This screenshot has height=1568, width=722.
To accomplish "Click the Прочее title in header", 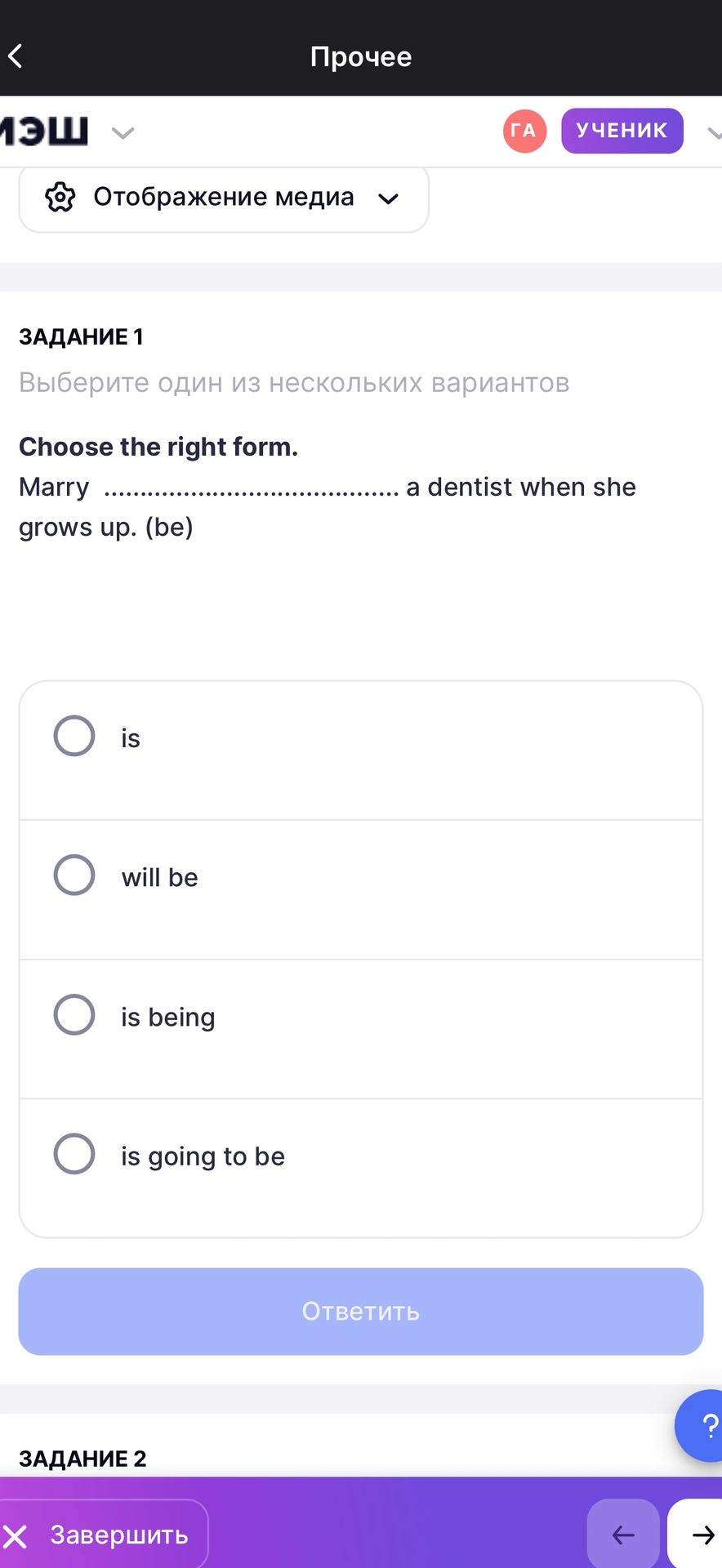I will (x=361, y=57).
